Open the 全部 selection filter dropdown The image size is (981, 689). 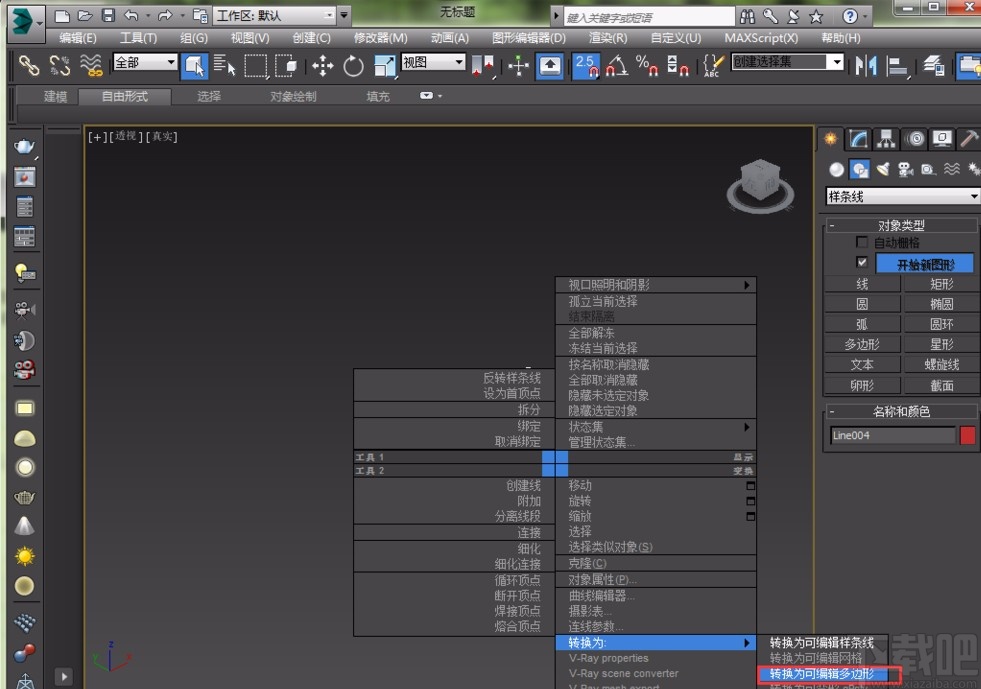tap(145, 63)
